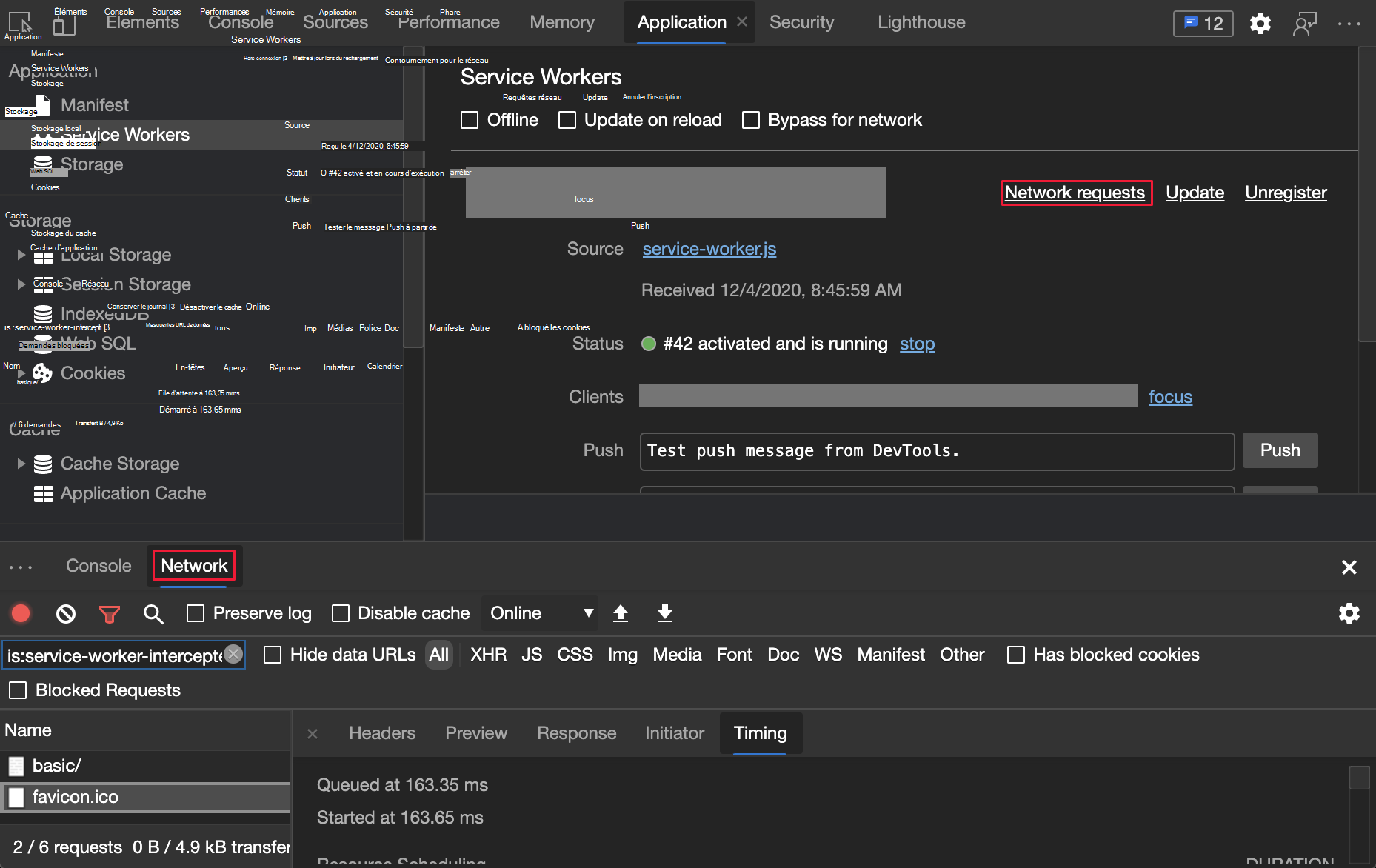Click the export HAR download icon
1376x868 pixels.
tap(664, 613)
